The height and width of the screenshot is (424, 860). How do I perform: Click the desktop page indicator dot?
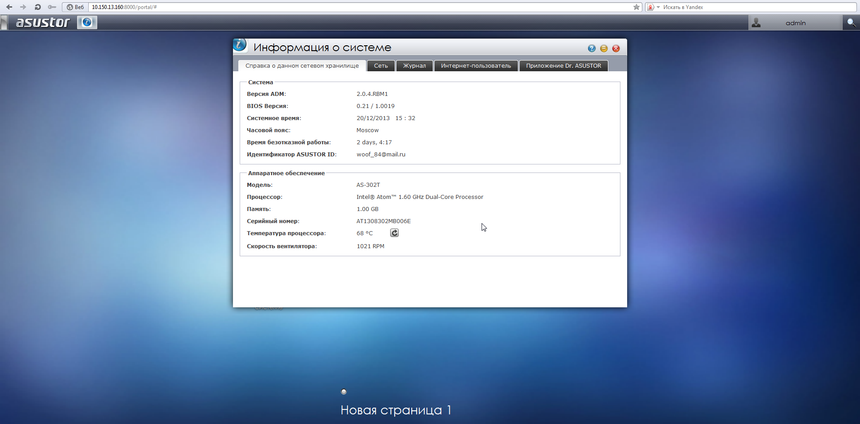tap(344, 391)
